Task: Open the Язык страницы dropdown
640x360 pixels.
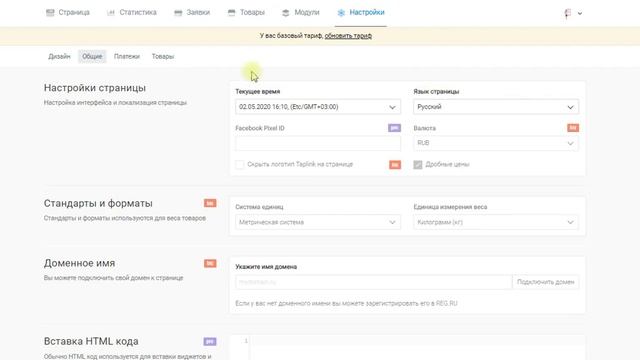Action: (496, 107)
